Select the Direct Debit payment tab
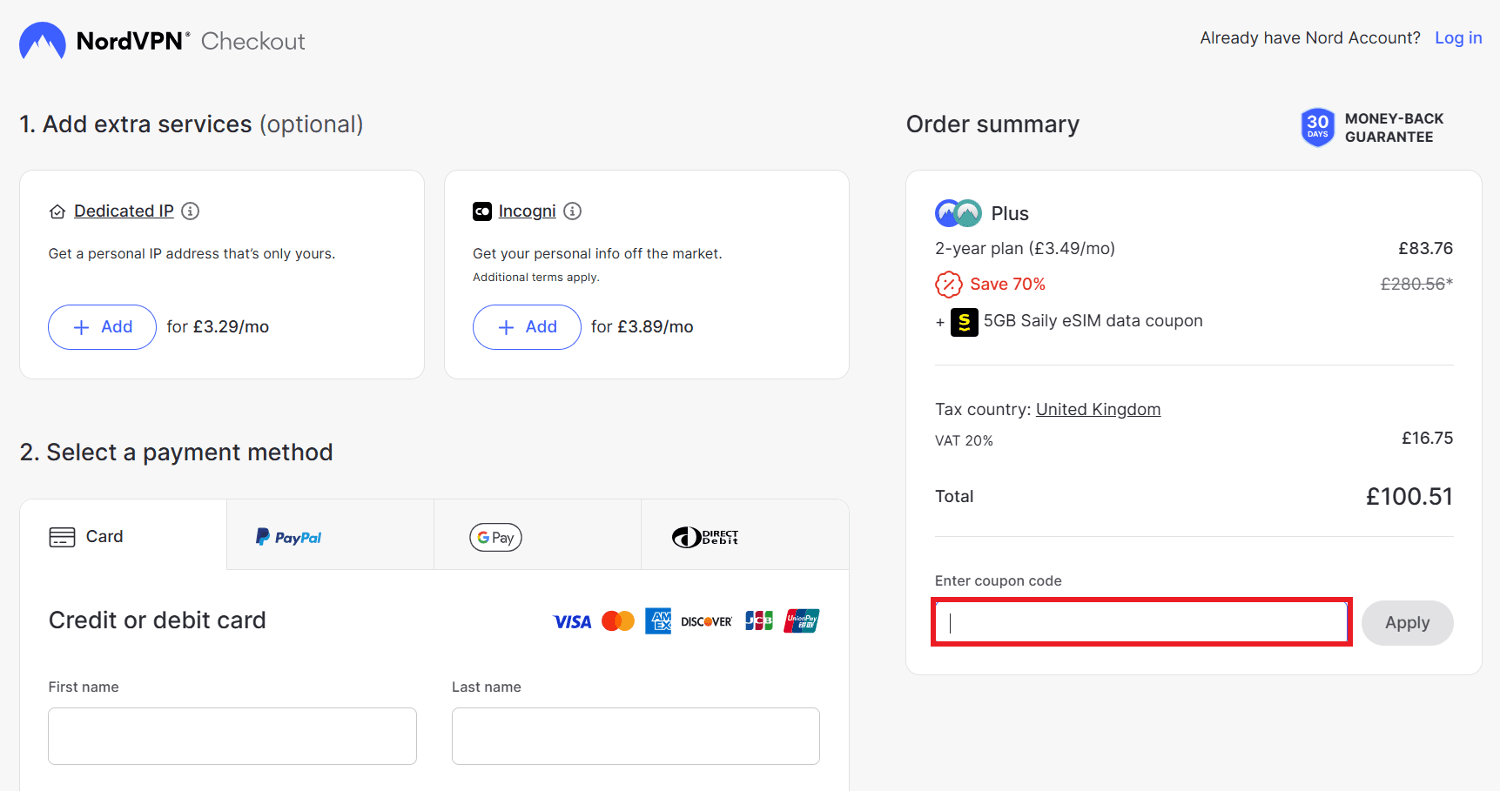The image size is (1500, 791). click(745, 535)
